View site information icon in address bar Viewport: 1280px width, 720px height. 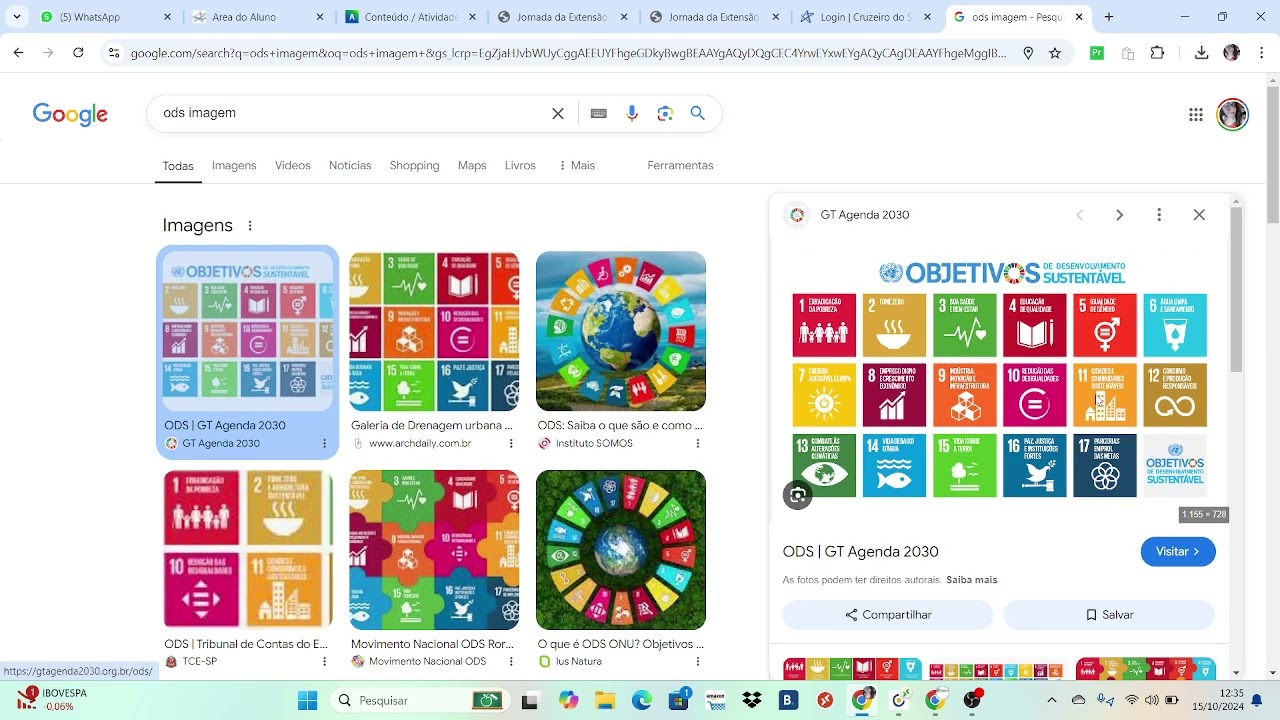click(114, 53)
